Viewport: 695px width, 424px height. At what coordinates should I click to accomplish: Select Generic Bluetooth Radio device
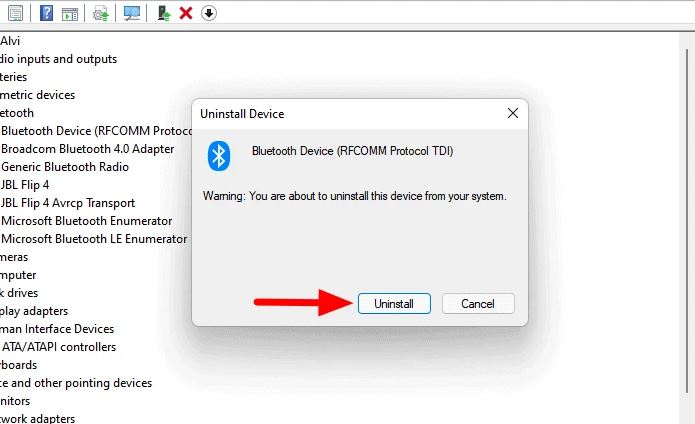pos(65,167)
